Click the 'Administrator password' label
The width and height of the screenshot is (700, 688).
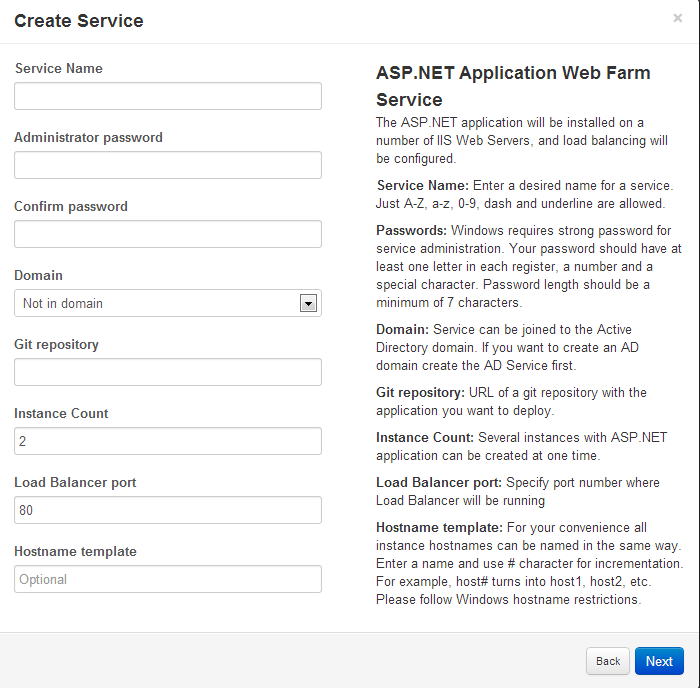[x=88, y=138]
